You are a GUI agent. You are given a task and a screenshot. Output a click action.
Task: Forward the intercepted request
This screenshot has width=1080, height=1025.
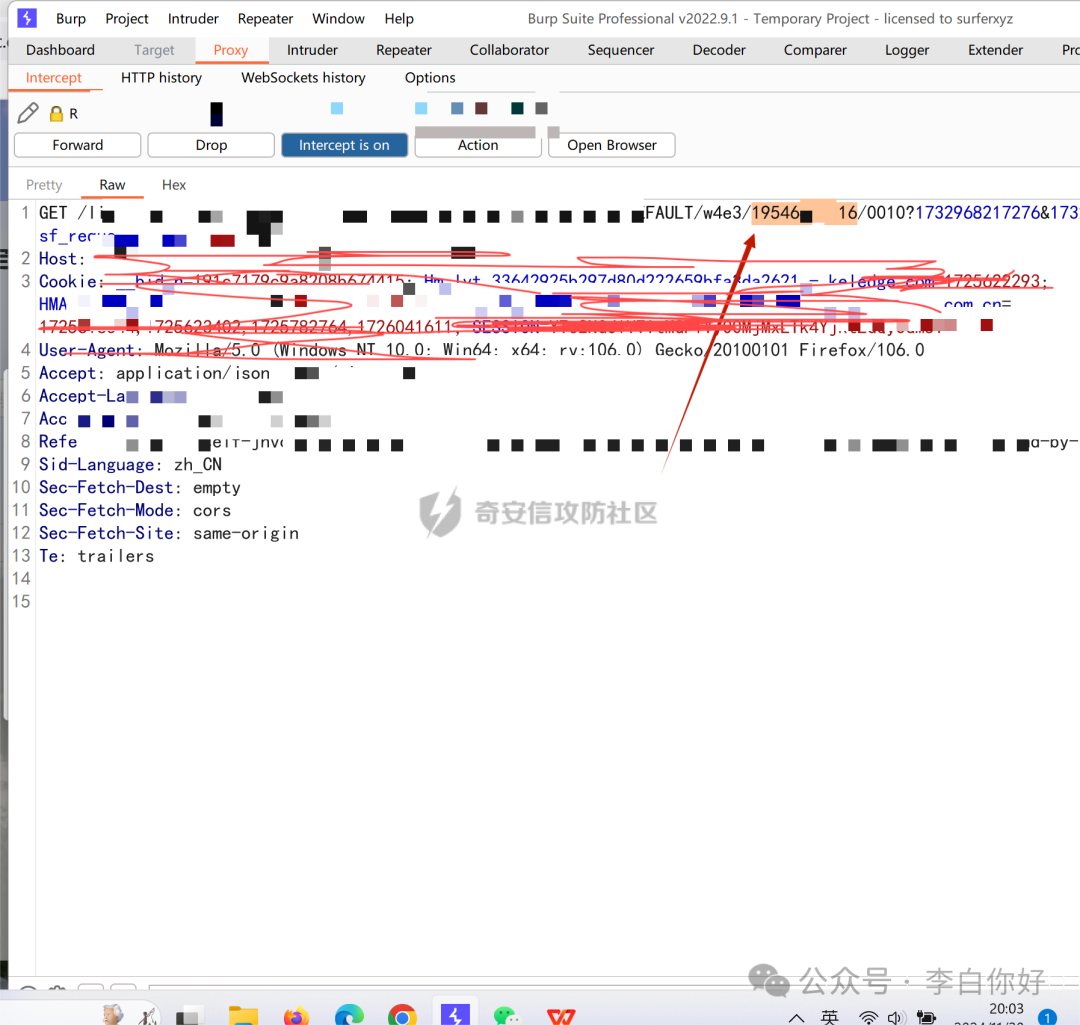pos(78,145)
